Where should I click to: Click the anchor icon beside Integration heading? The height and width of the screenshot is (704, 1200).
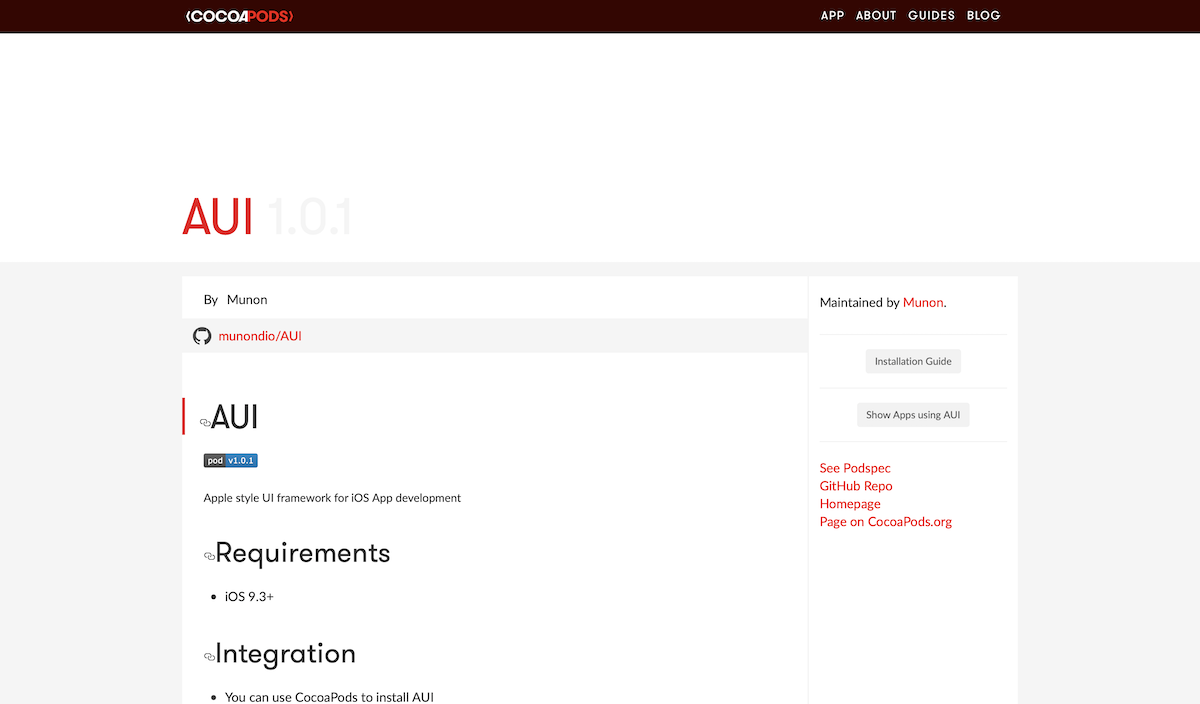pos(209,657)
